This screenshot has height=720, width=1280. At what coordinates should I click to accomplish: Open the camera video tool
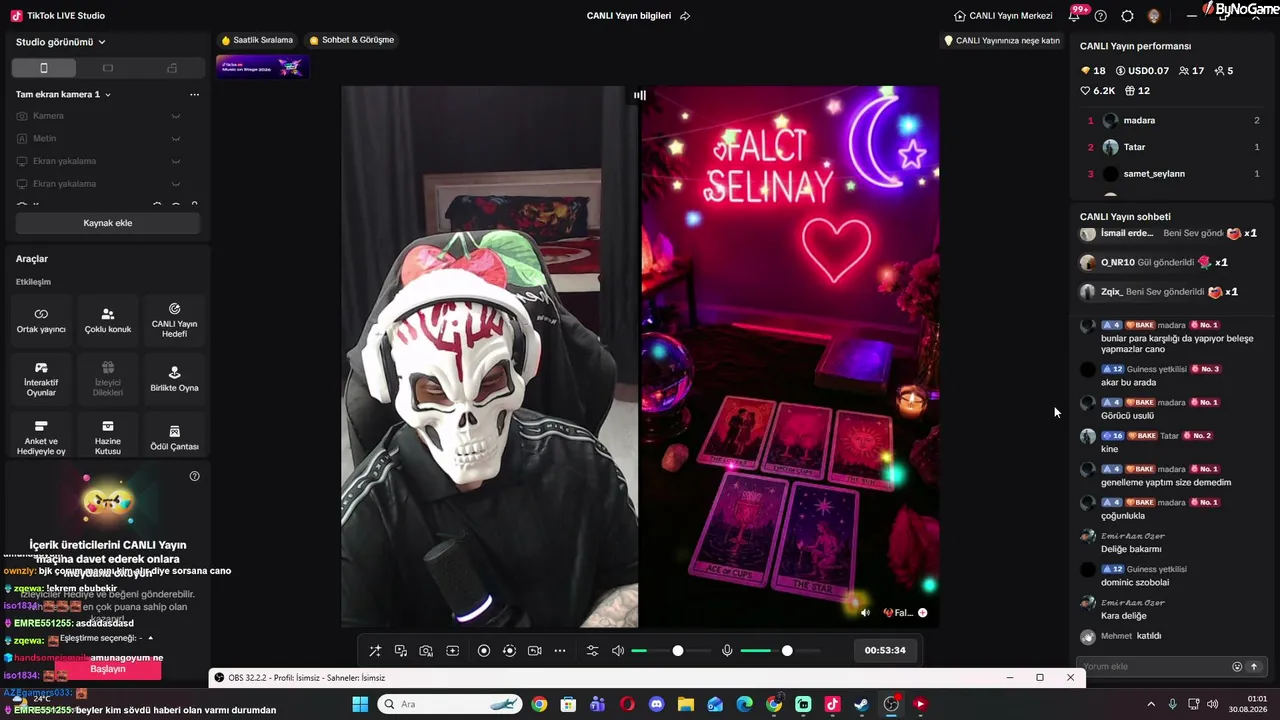pyautogui.click(x=535, y=651)
